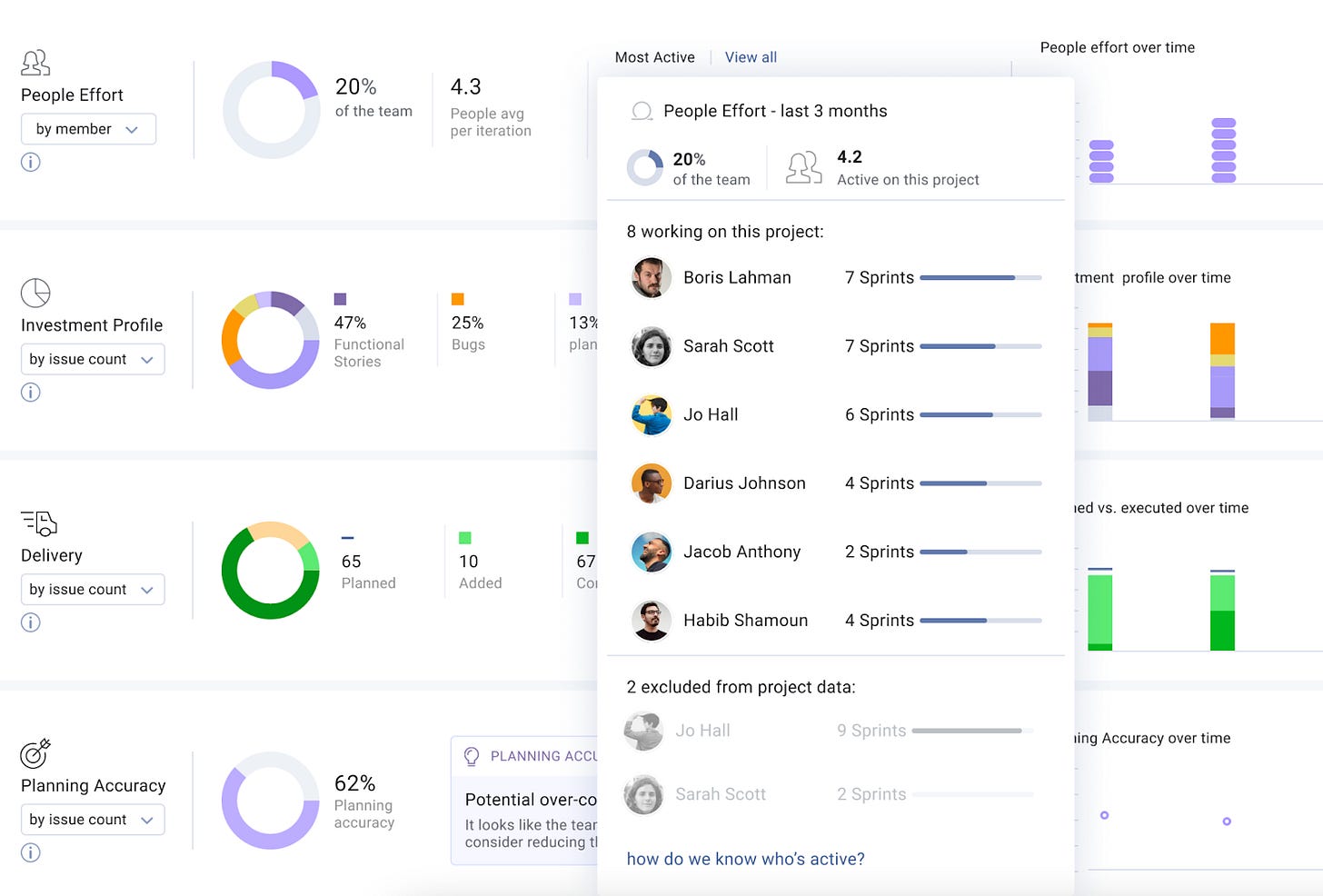
Task: Open 'by issue count' dropdown under Planning Accuracy
Action: click(92, 819)
